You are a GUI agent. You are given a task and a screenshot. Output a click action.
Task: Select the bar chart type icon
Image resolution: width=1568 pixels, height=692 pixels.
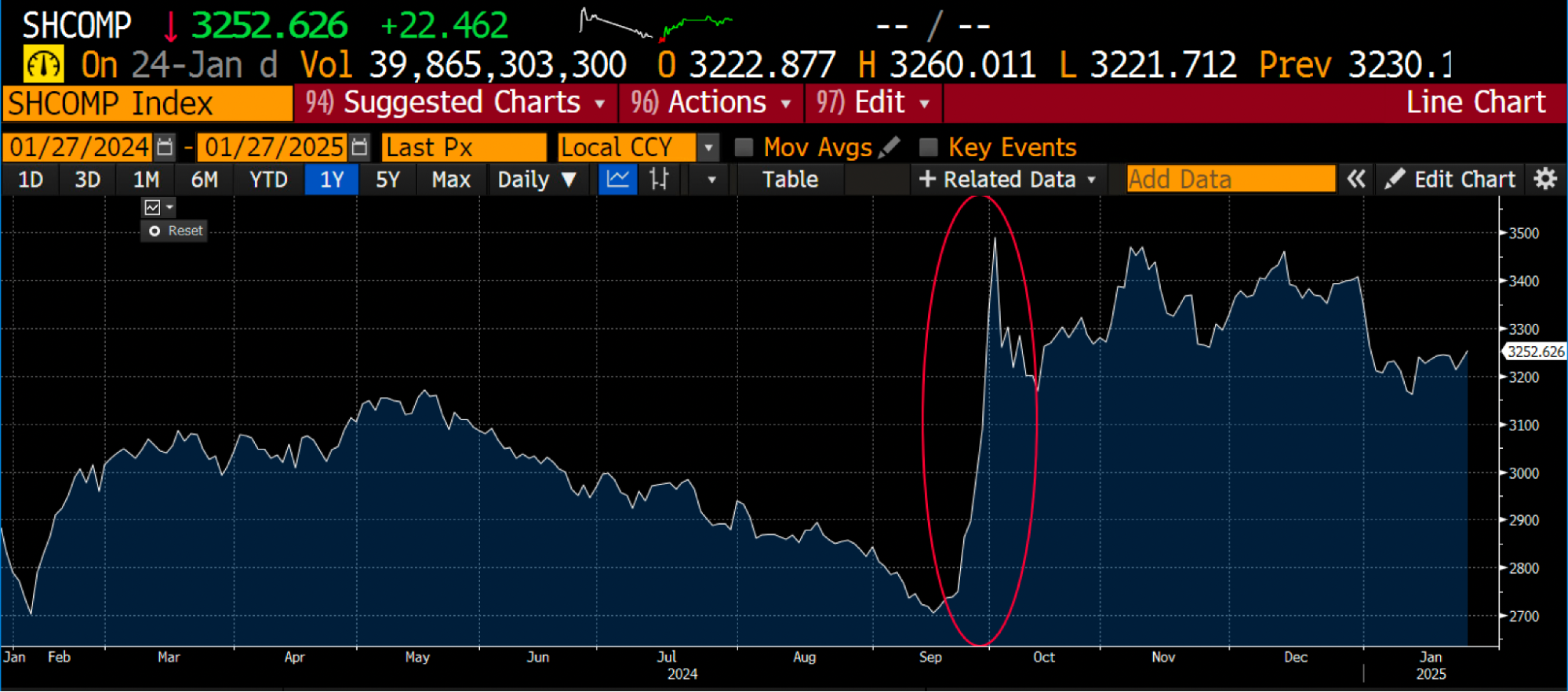point(659,179)
